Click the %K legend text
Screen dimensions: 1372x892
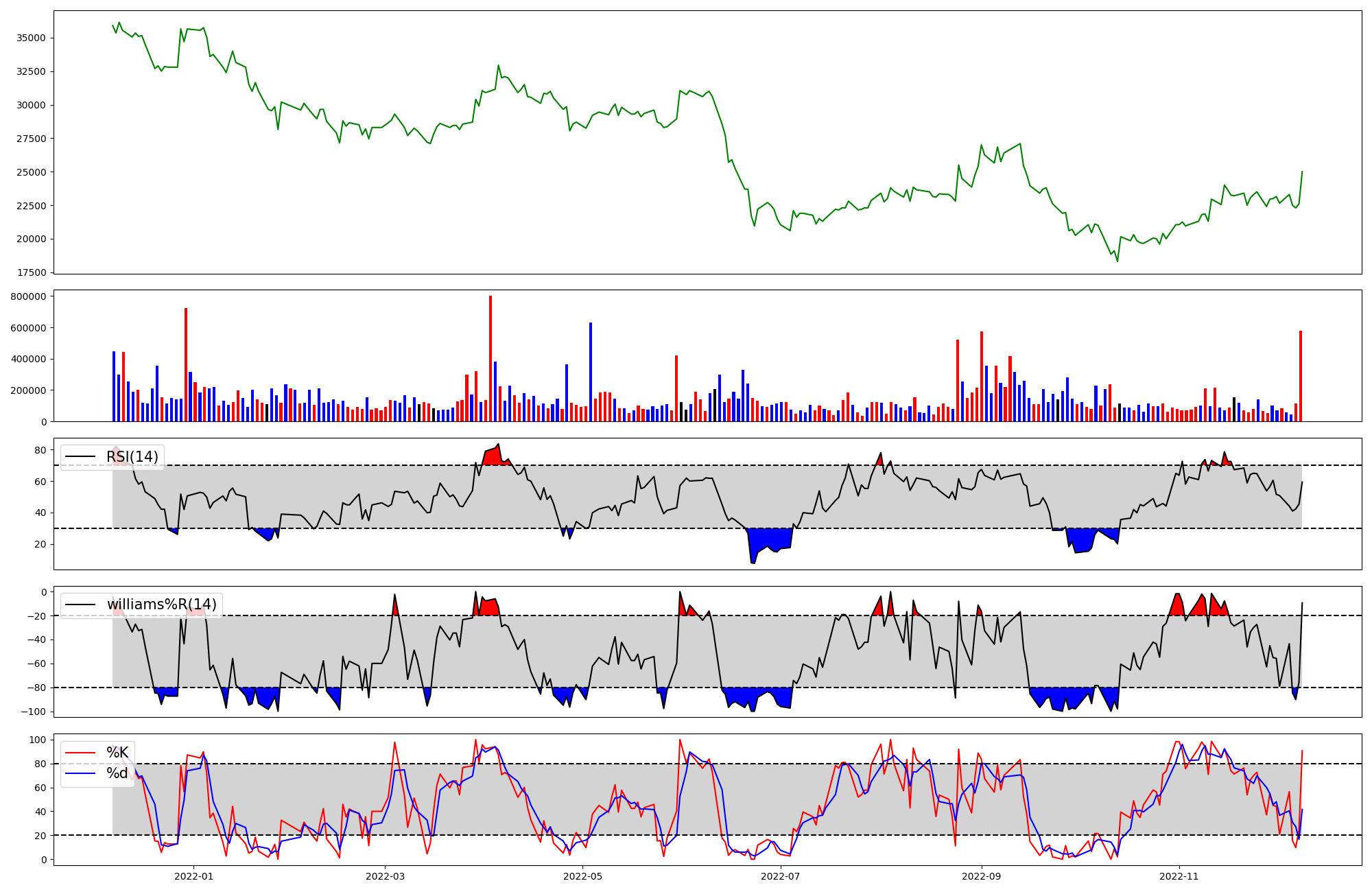pos(117,753)
